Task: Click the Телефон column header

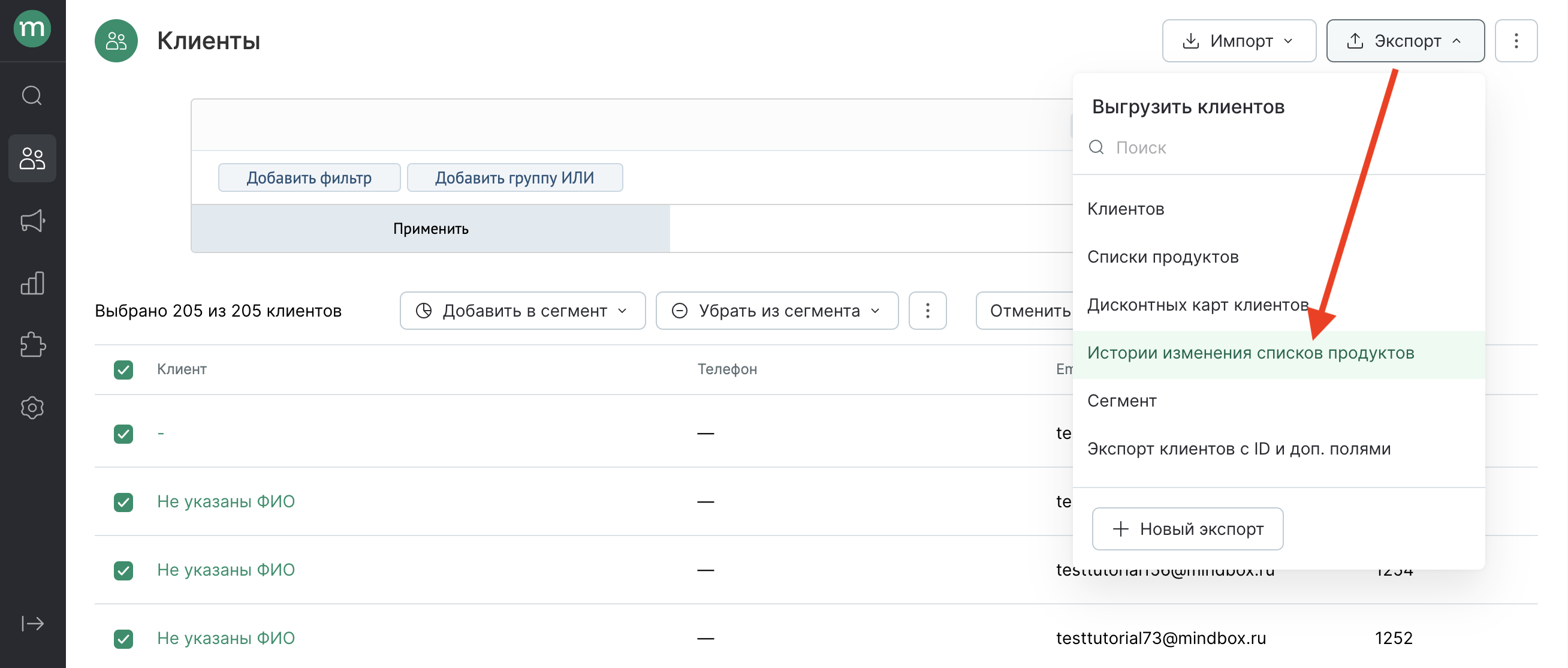Action: point(727,369)
